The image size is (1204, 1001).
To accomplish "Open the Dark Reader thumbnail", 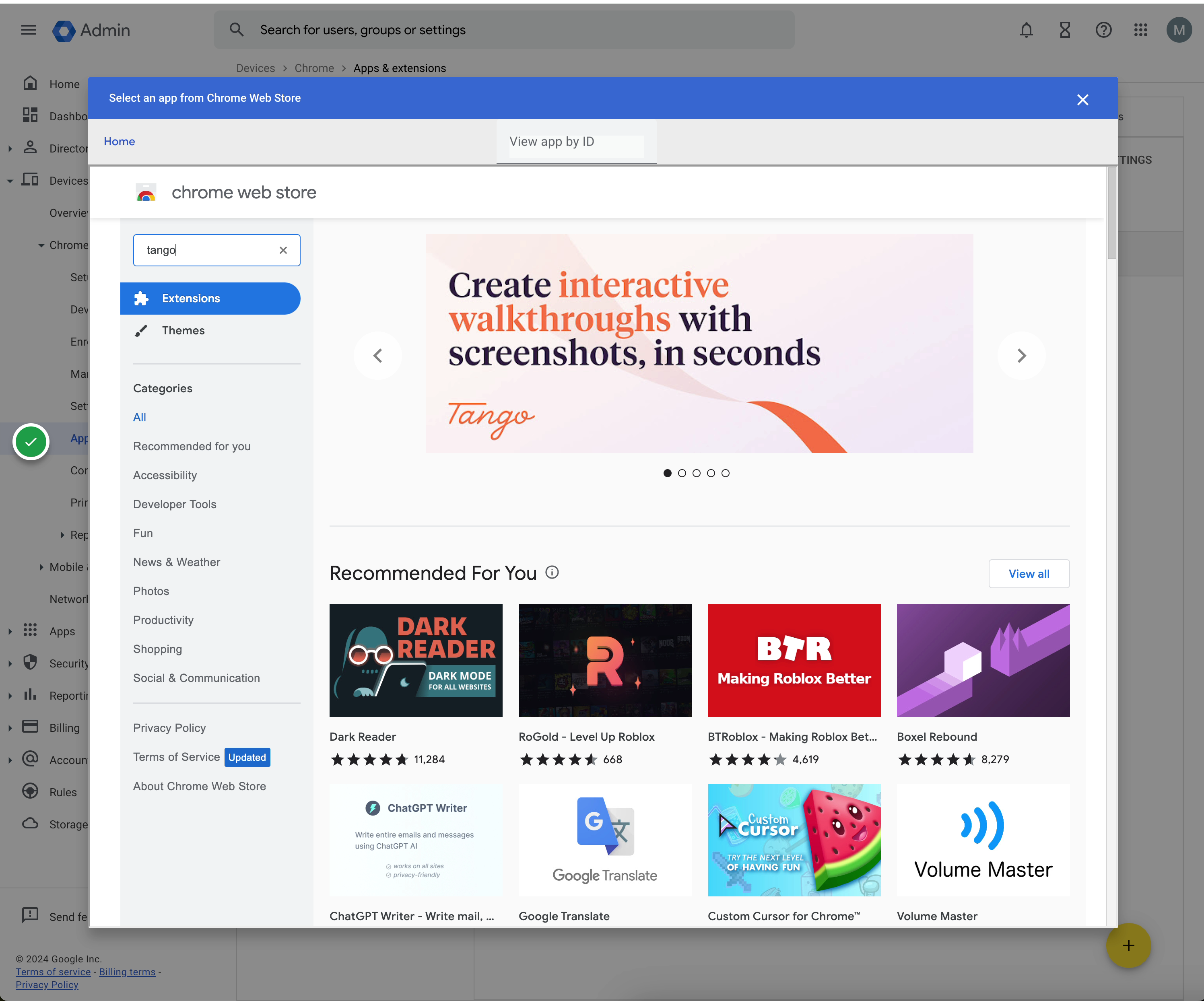I will point(416,660).
